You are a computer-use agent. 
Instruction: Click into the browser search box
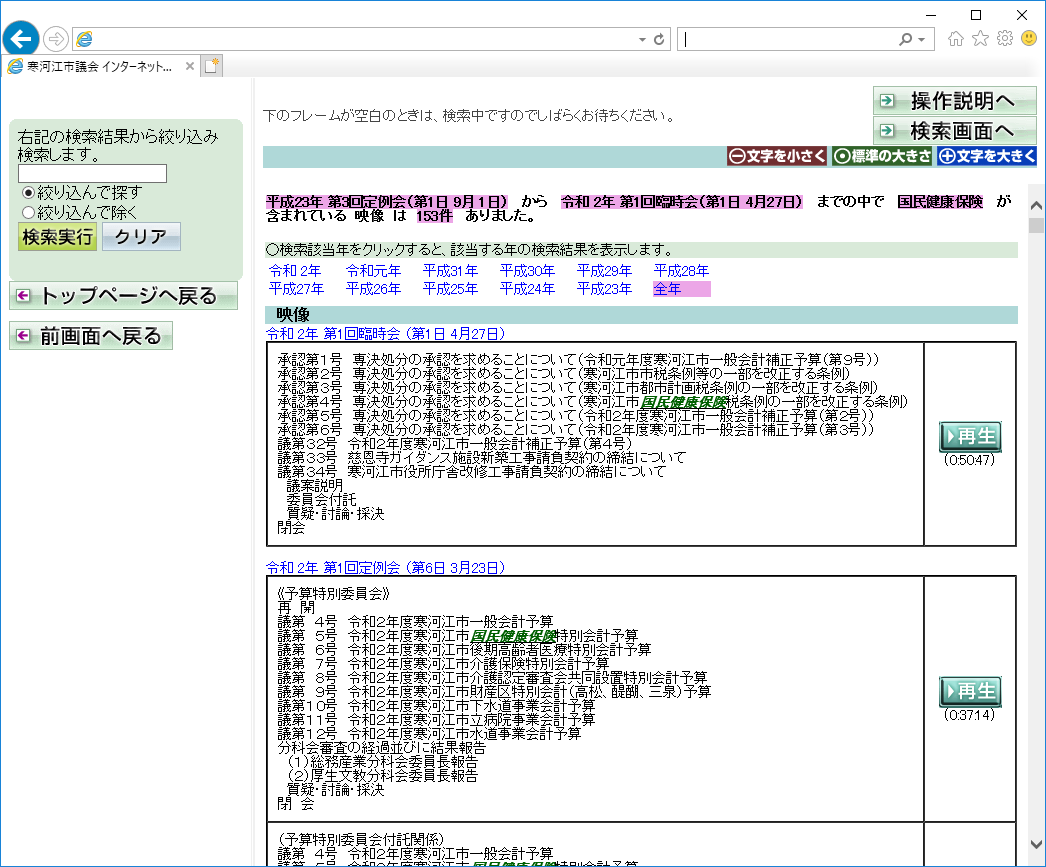(x=789, y=39)
